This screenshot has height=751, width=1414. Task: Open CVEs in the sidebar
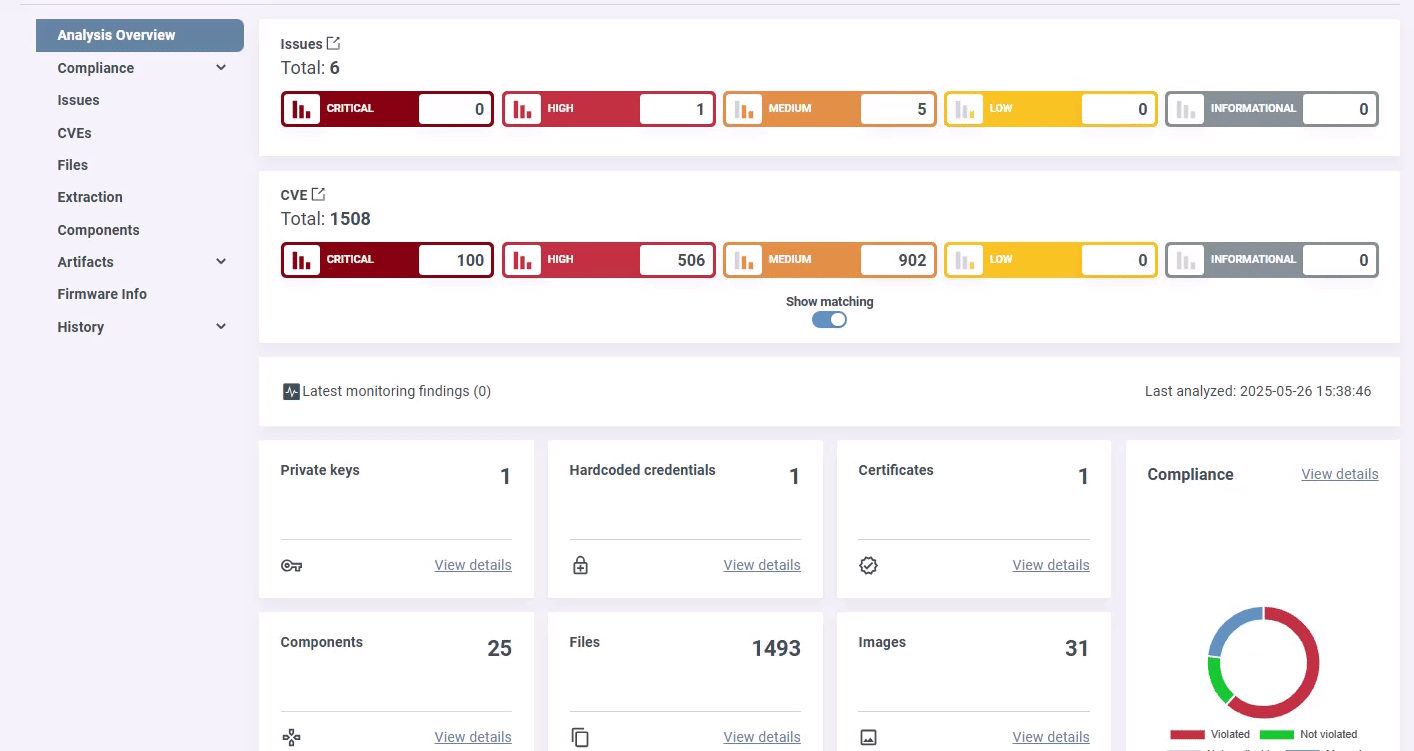click(75, 133)
